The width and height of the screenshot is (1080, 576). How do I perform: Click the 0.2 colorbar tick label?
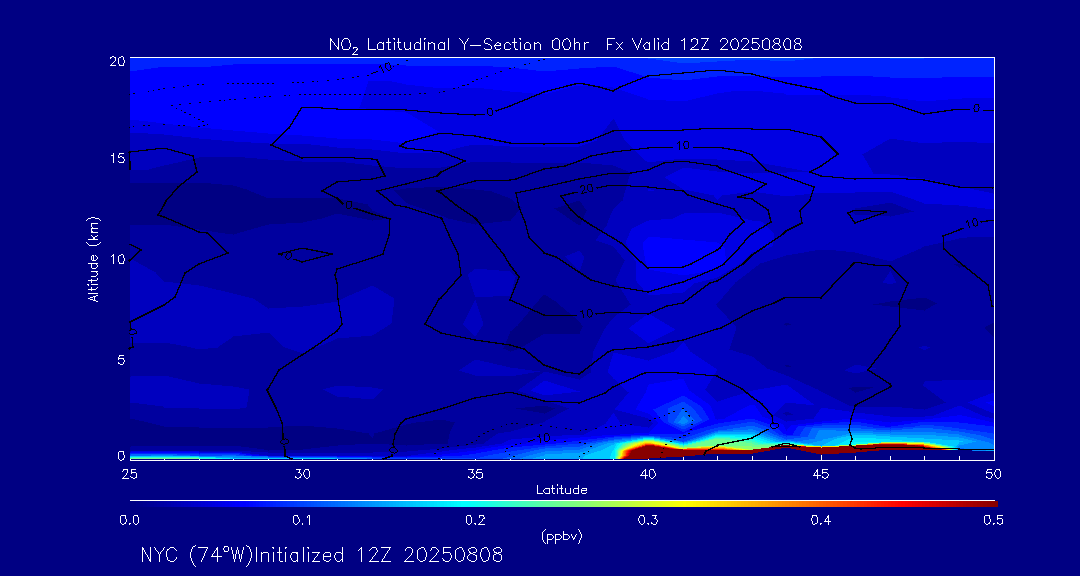475,520
